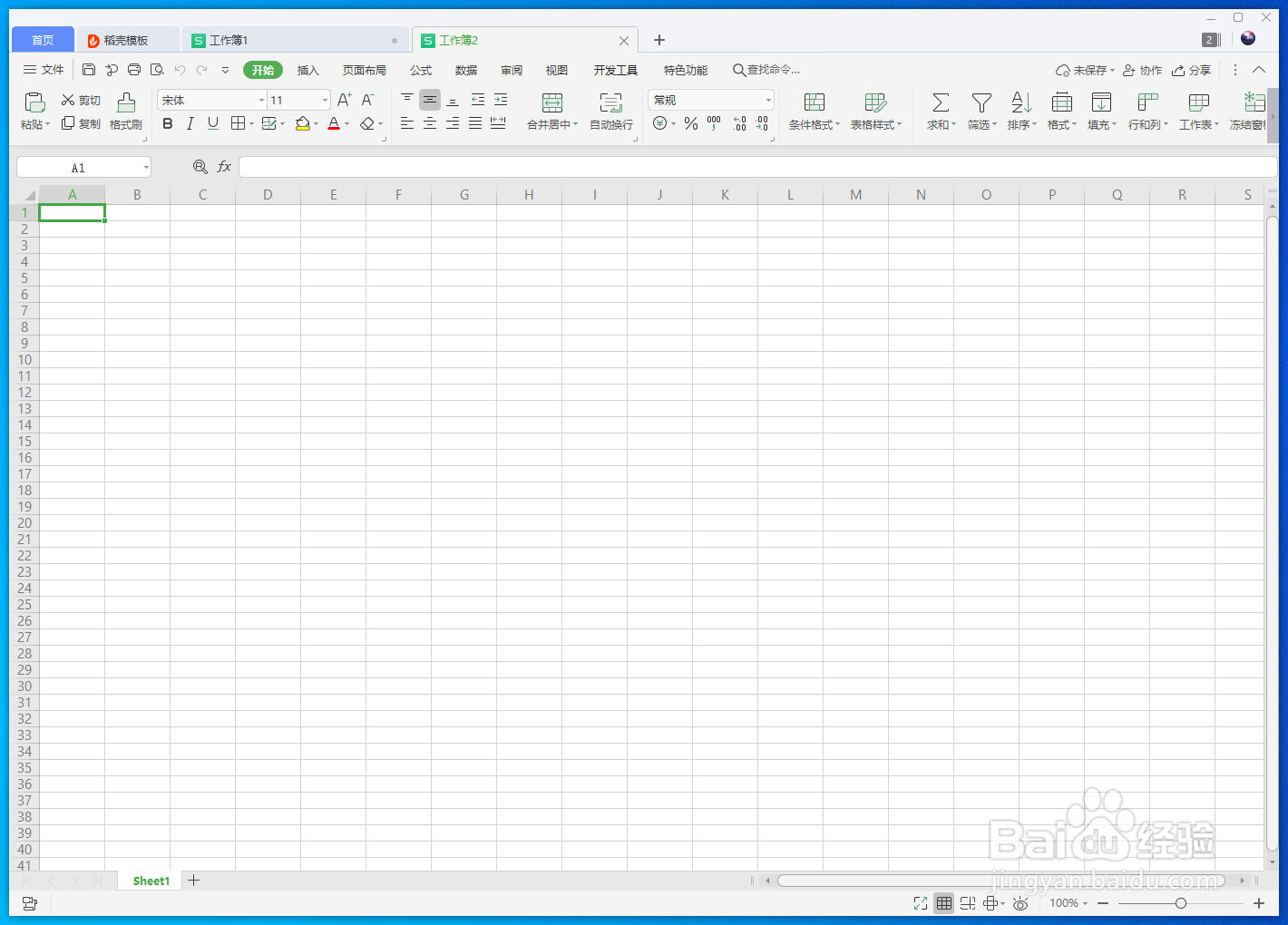Open Print Preview from quick toolbar

pyautogui.click(x=157, y=70)
